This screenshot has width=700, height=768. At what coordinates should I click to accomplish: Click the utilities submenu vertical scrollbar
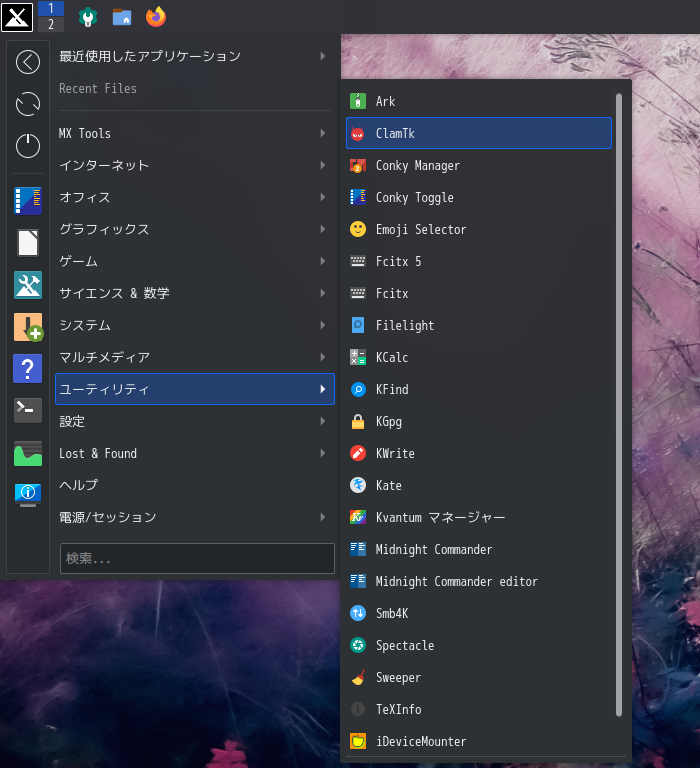click(x=619, y=405)
